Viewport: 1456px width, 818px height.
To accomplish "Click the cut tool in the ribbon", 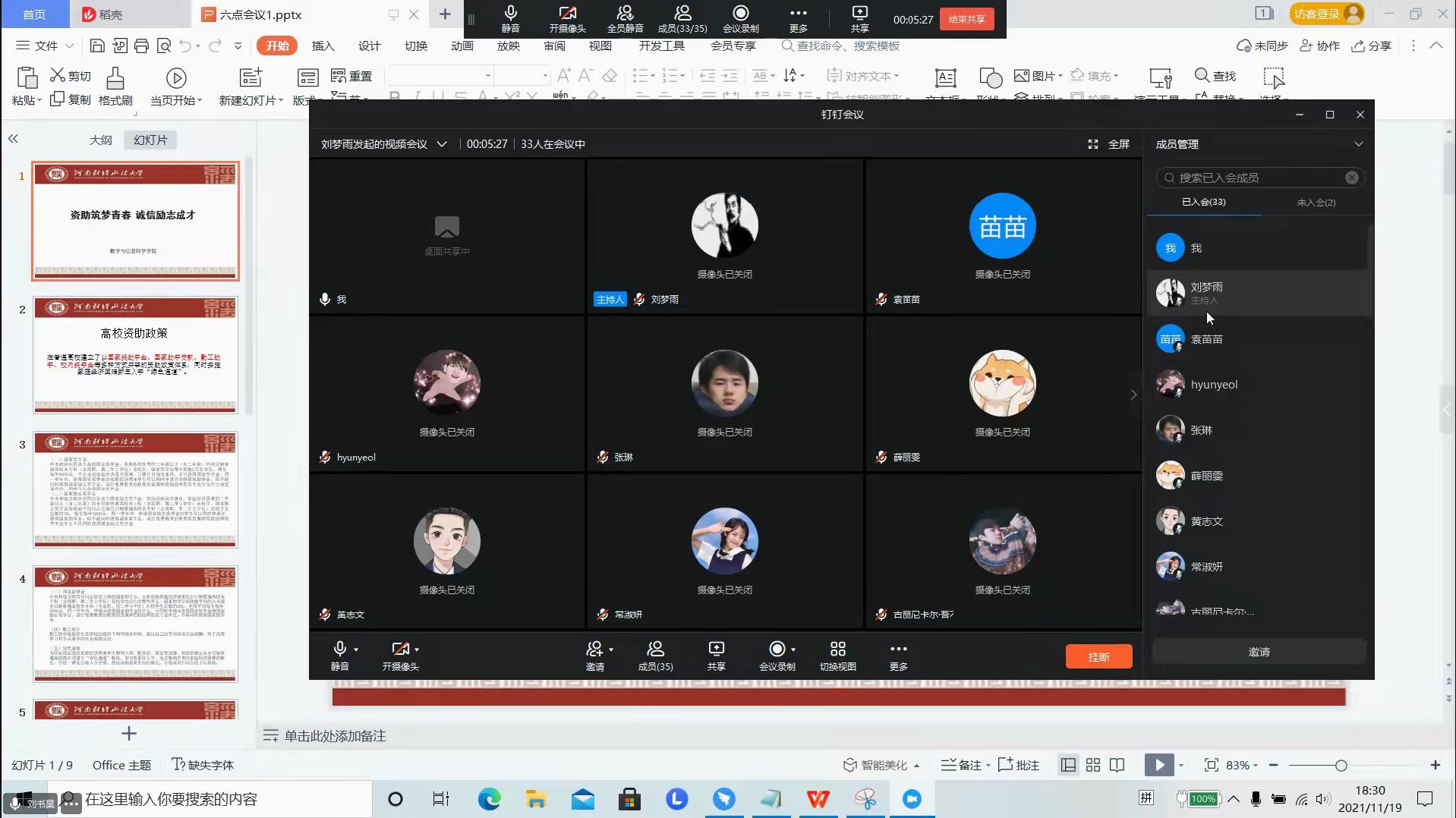I will [71, 76].
